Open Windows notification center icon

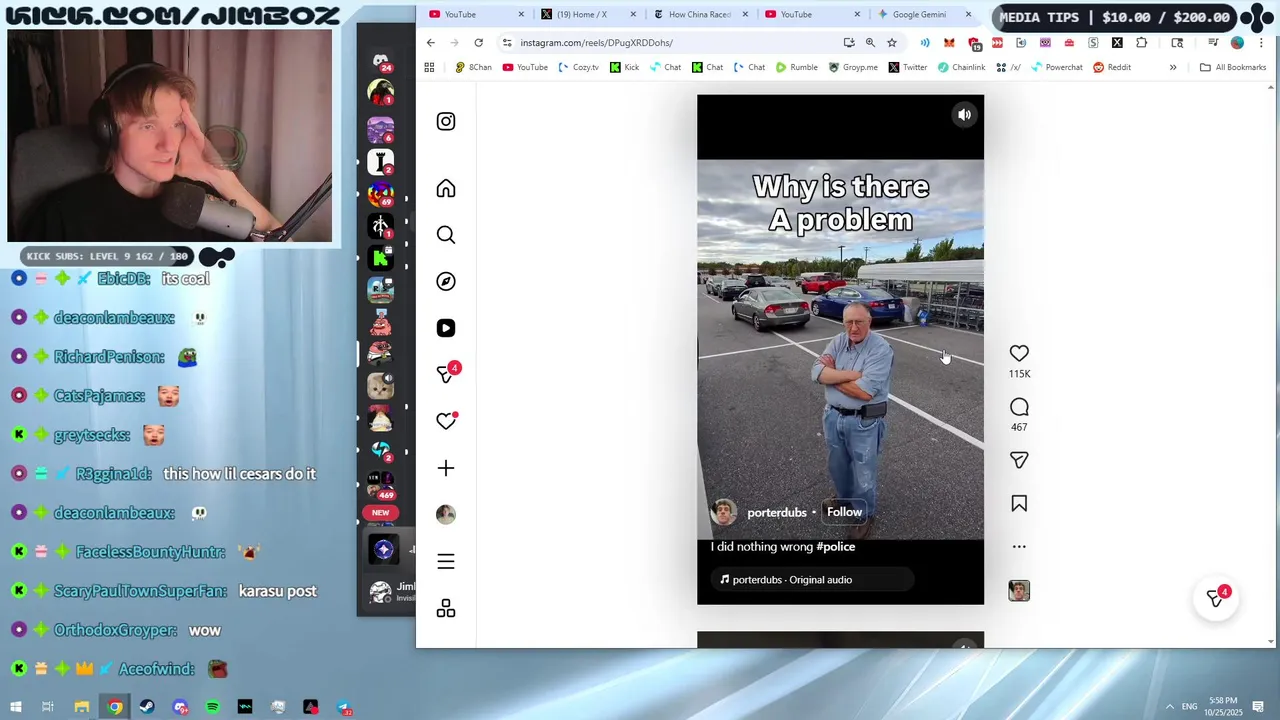[x=1258, y=707]
